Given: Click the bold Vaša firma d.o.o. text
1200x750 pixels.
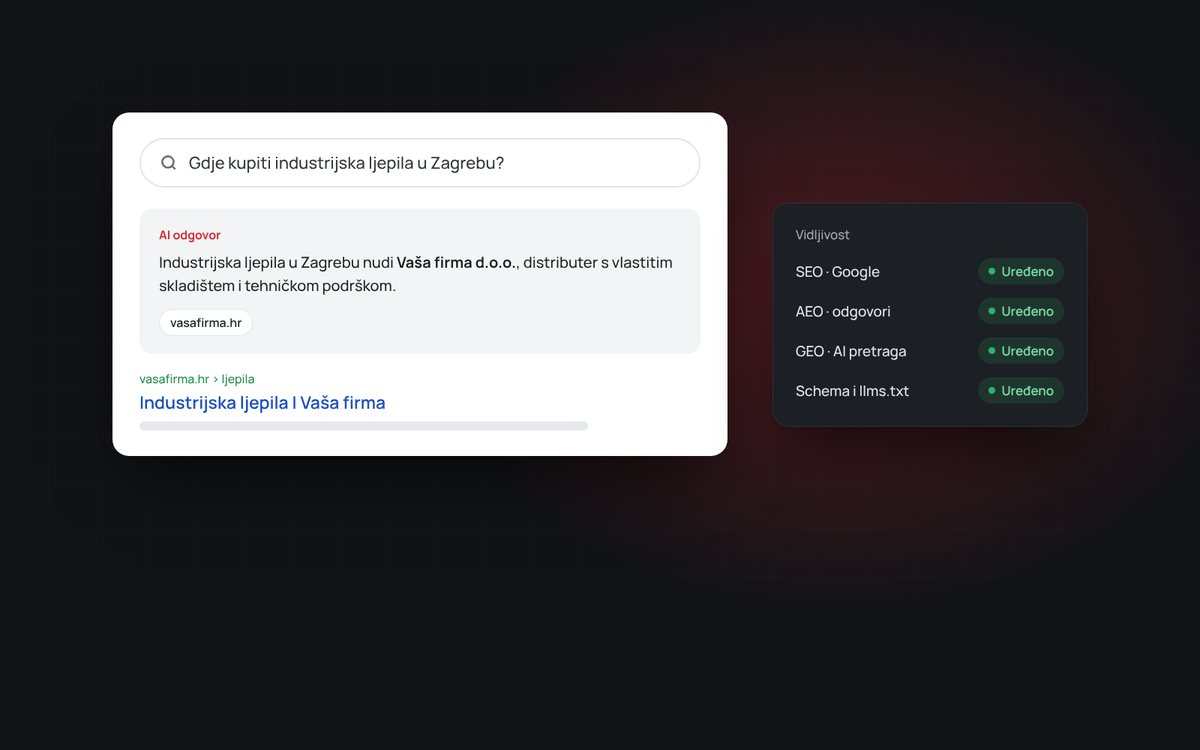Looking at the screenshot, I should click(x=455, y=262).
